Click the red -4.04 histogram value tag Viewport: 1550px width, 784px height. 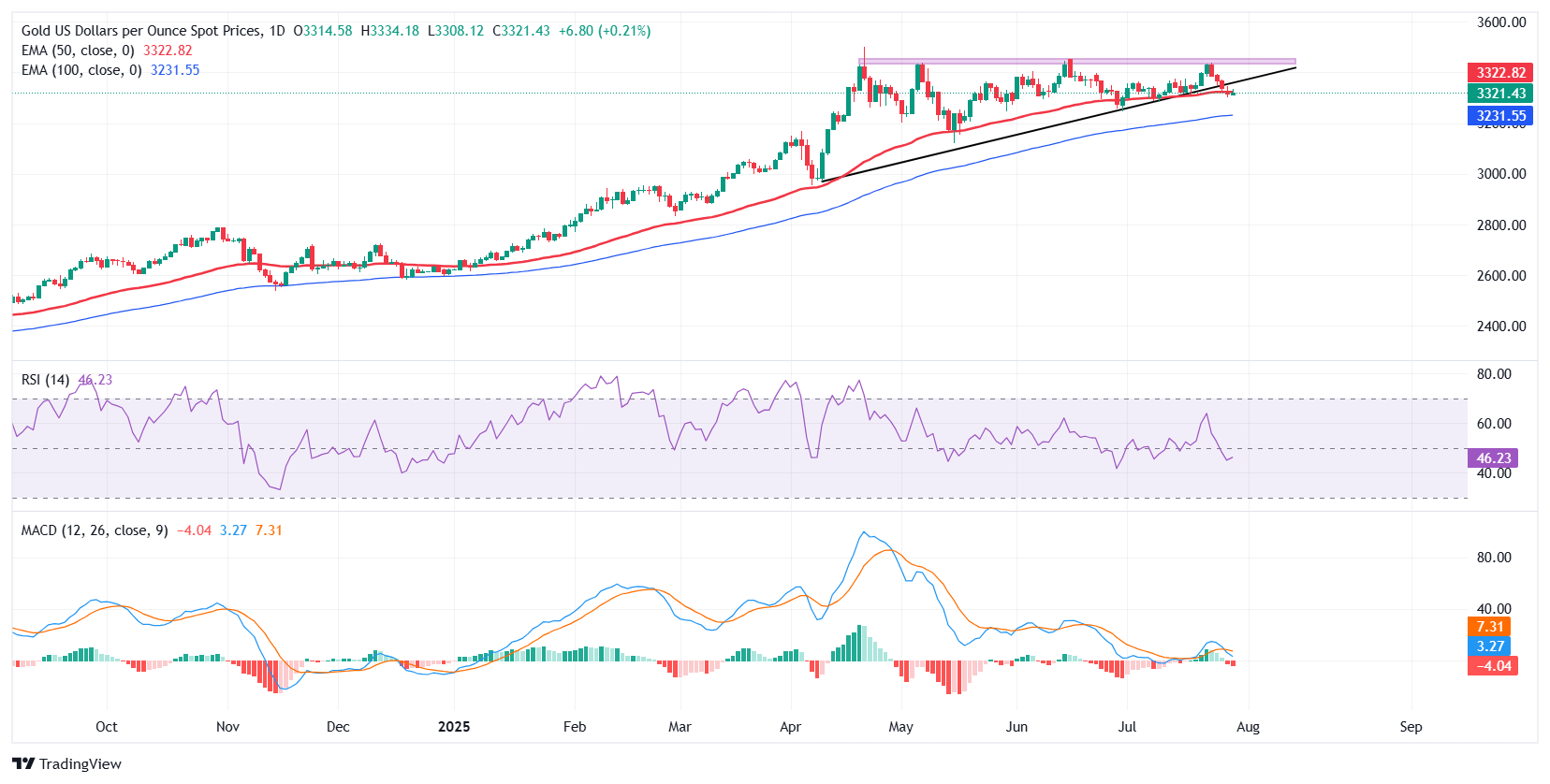[x=1493, y=666]
